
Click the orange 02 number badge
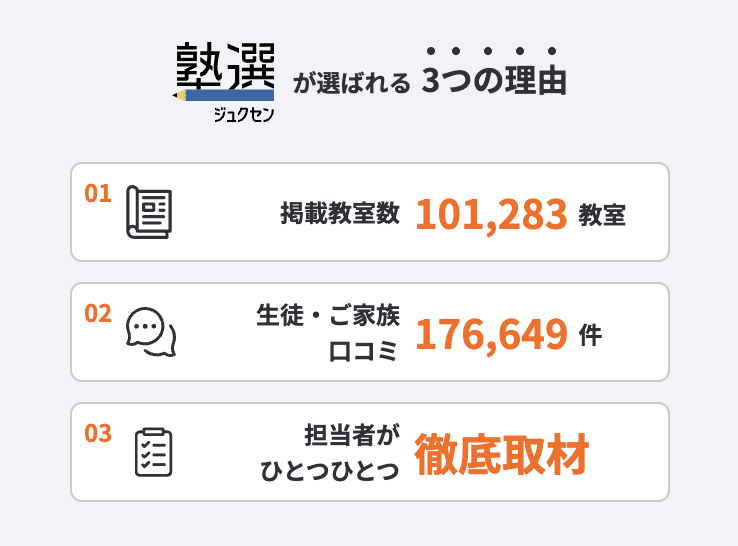(x=97, y=313)
